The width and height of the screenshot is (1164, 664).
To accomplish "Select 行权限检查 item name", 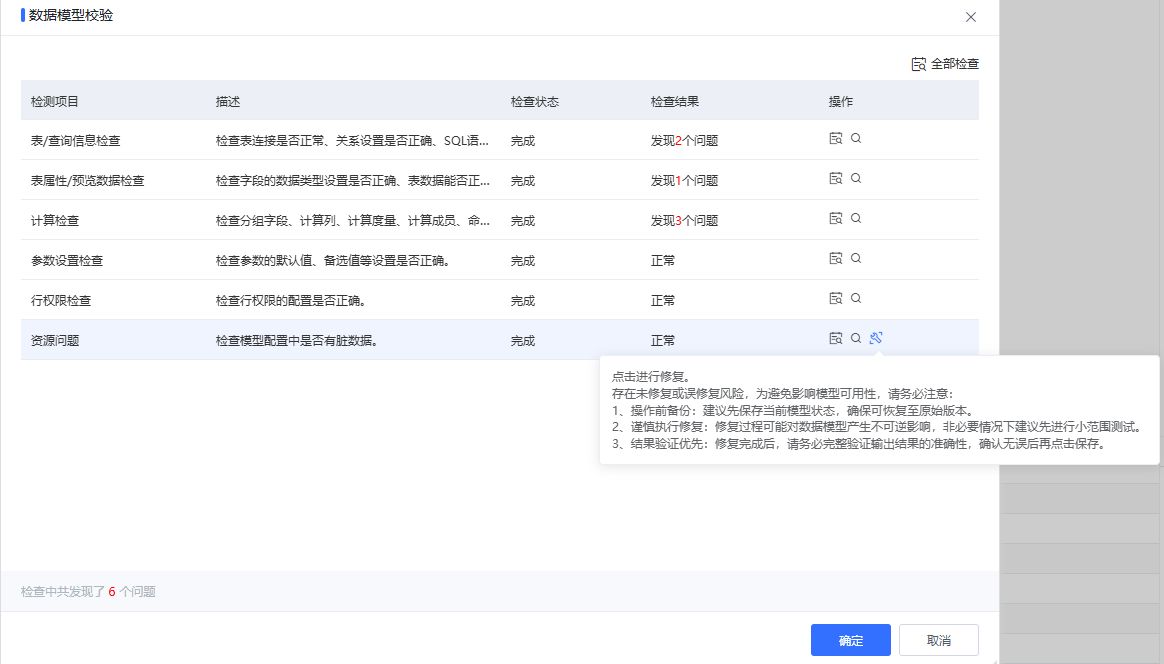I will (x=61, y=301).
